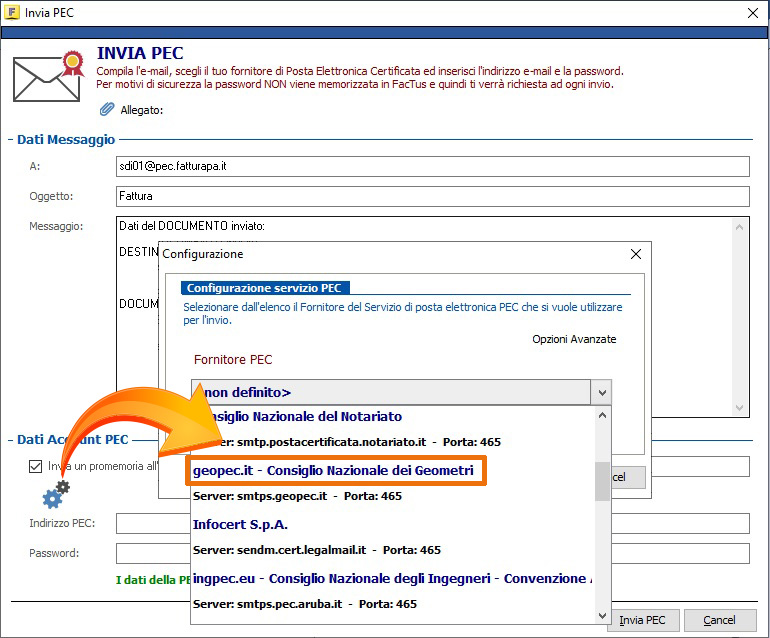Image resolution: width=770 pixels, height=638 pixels.
Task: Click the gear settings icon for PEC account
Action: (56, 494)
